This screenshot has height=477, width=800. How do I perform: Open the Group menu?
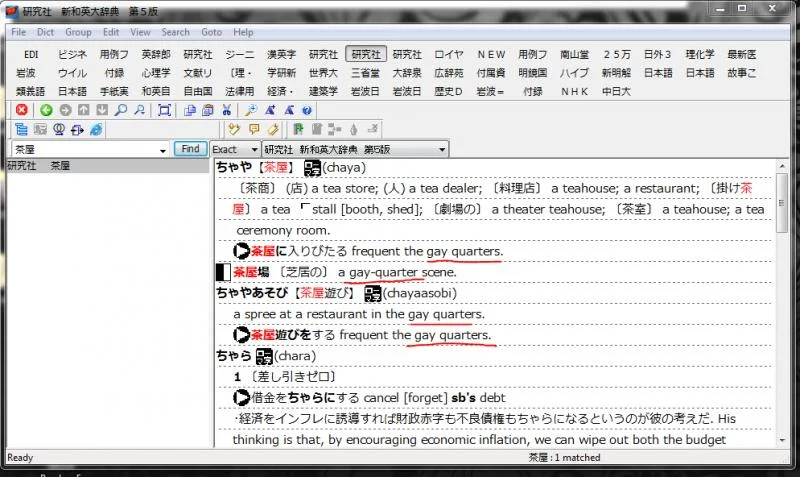click(78, 32)
